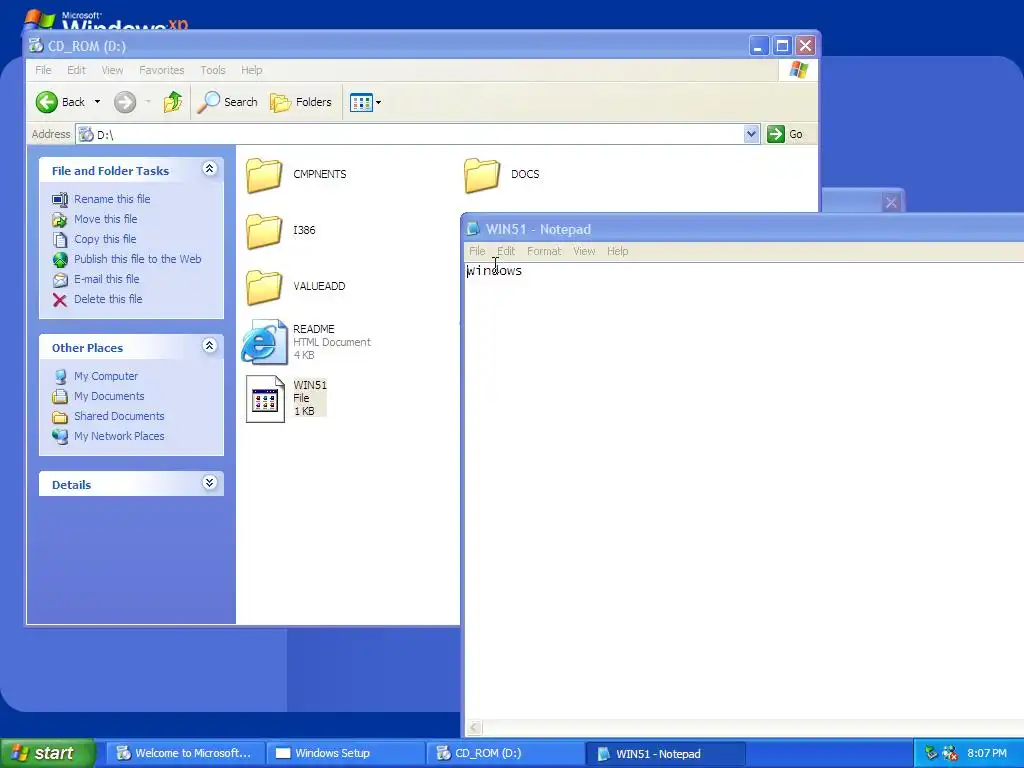Click Delete this file task

(x=108, y=298)
